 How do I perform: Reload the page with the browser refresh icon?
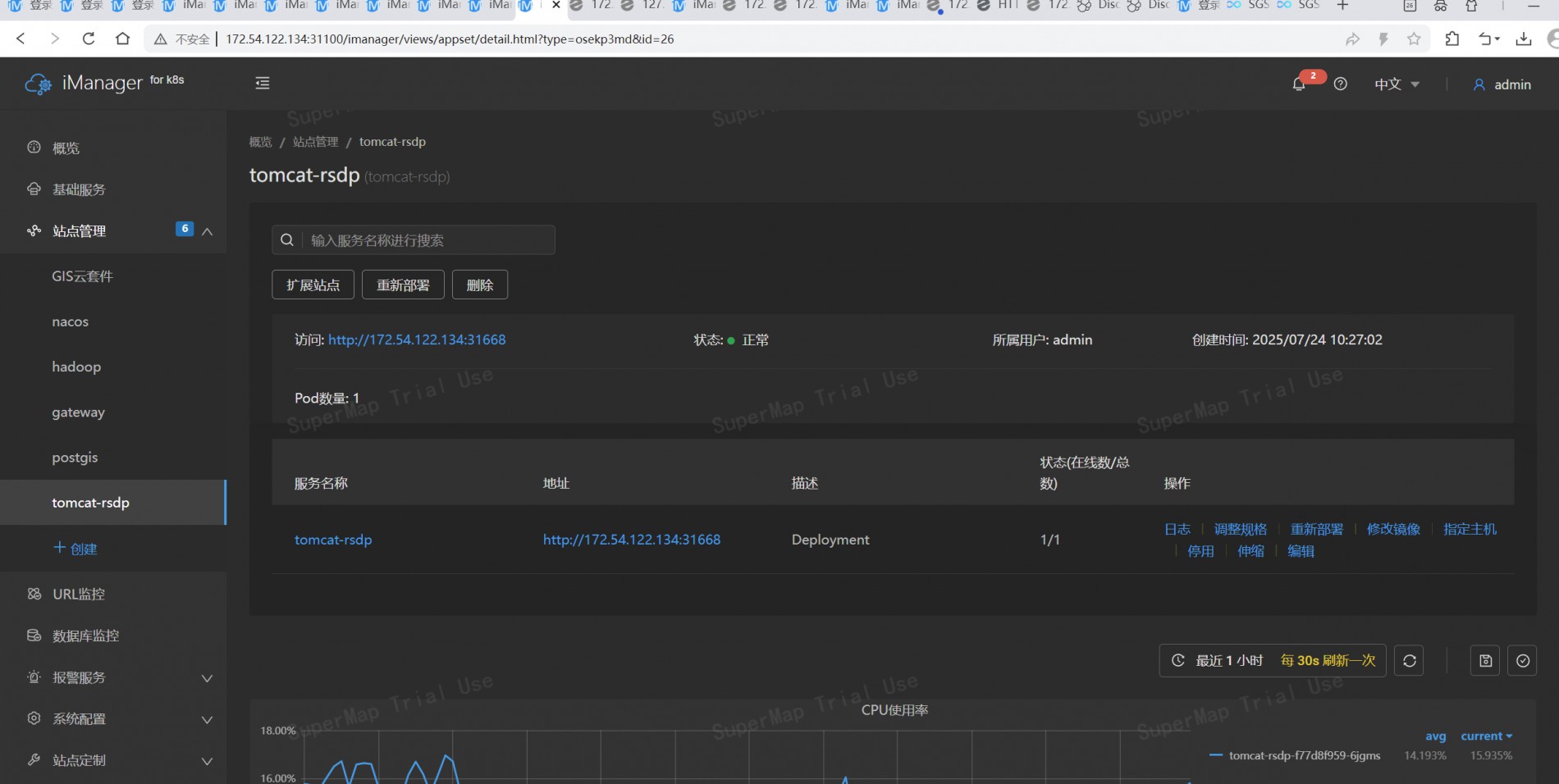click(89, 39)
